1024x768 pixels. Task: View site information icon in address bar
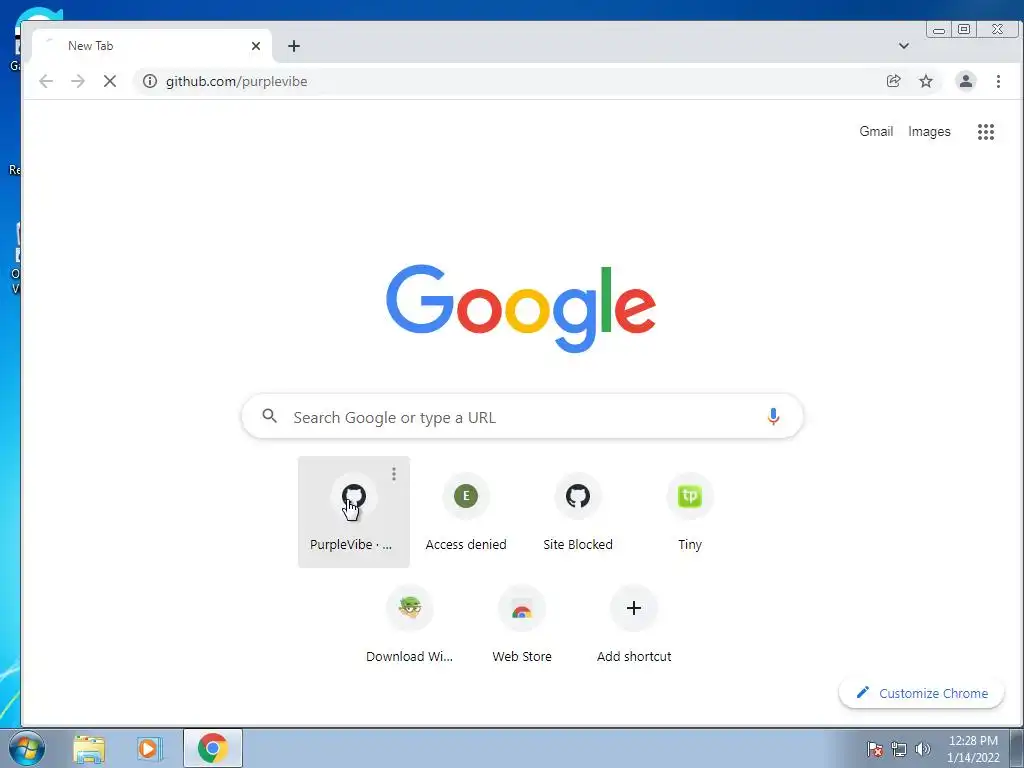click(150, 81)
